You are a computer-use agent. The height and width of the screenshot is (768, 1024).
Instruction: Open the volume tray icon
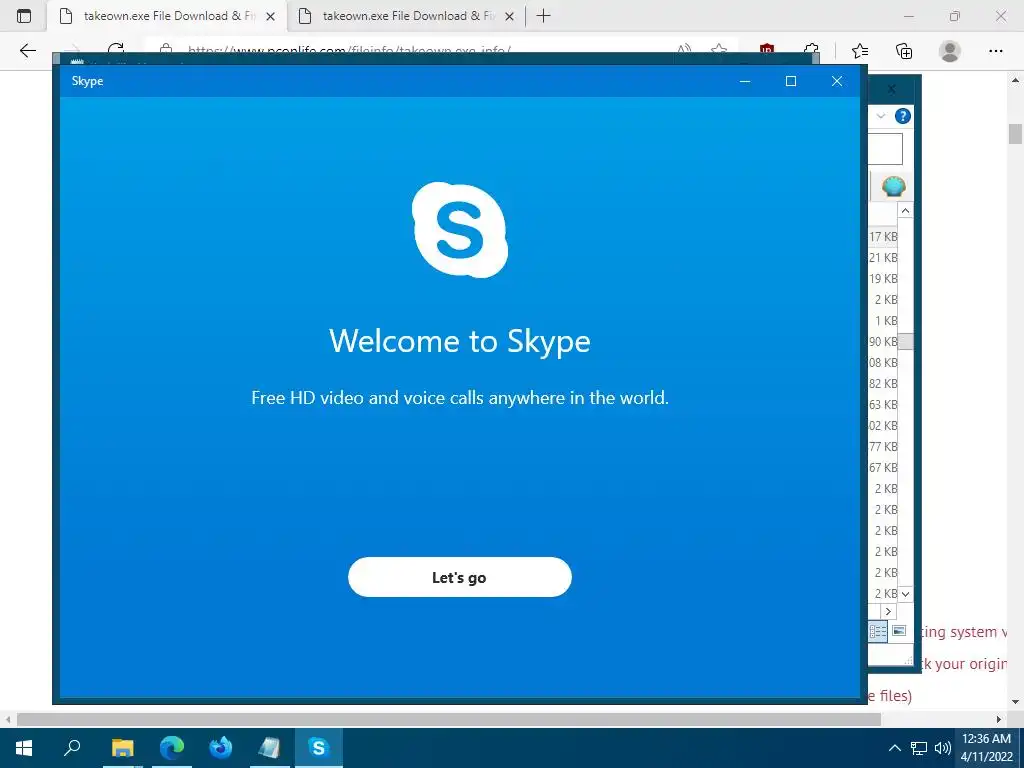(x=942, y=748)
